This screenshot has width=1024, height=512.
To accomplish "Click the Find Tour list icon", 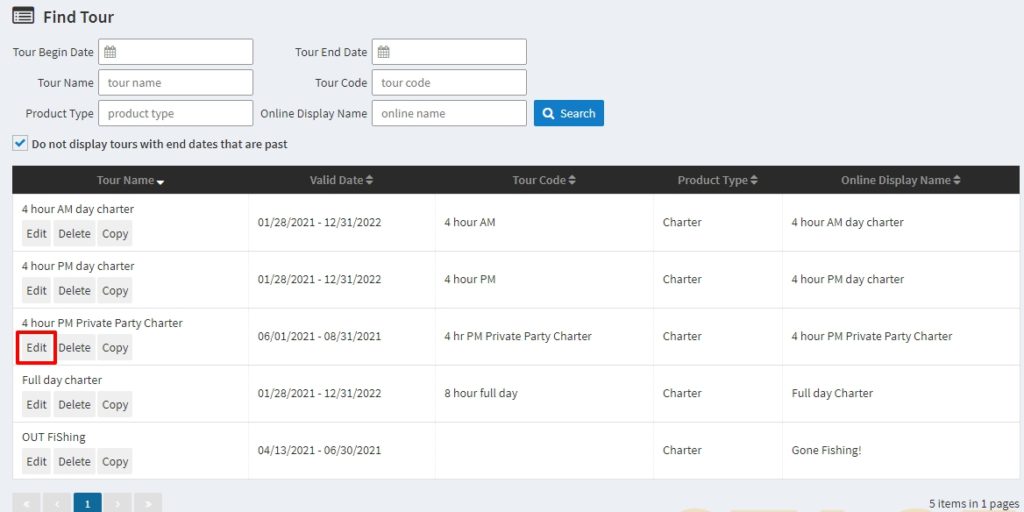I will pos(23,16).
